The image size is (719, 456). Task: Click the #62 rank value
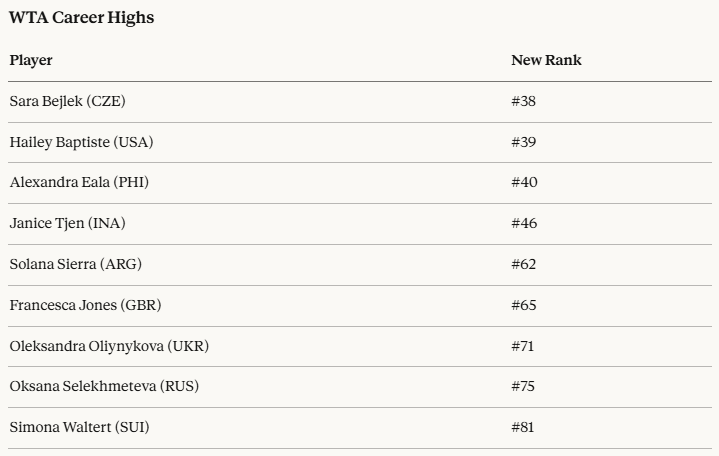coord(524,264)
